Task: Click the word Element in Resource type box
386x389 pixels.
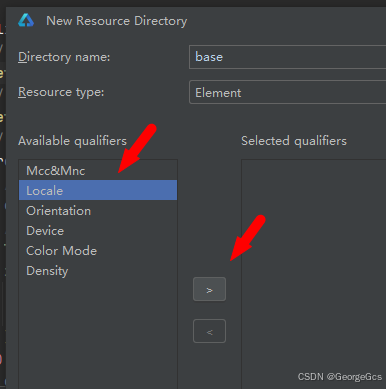Action: [x=218, y=93]
